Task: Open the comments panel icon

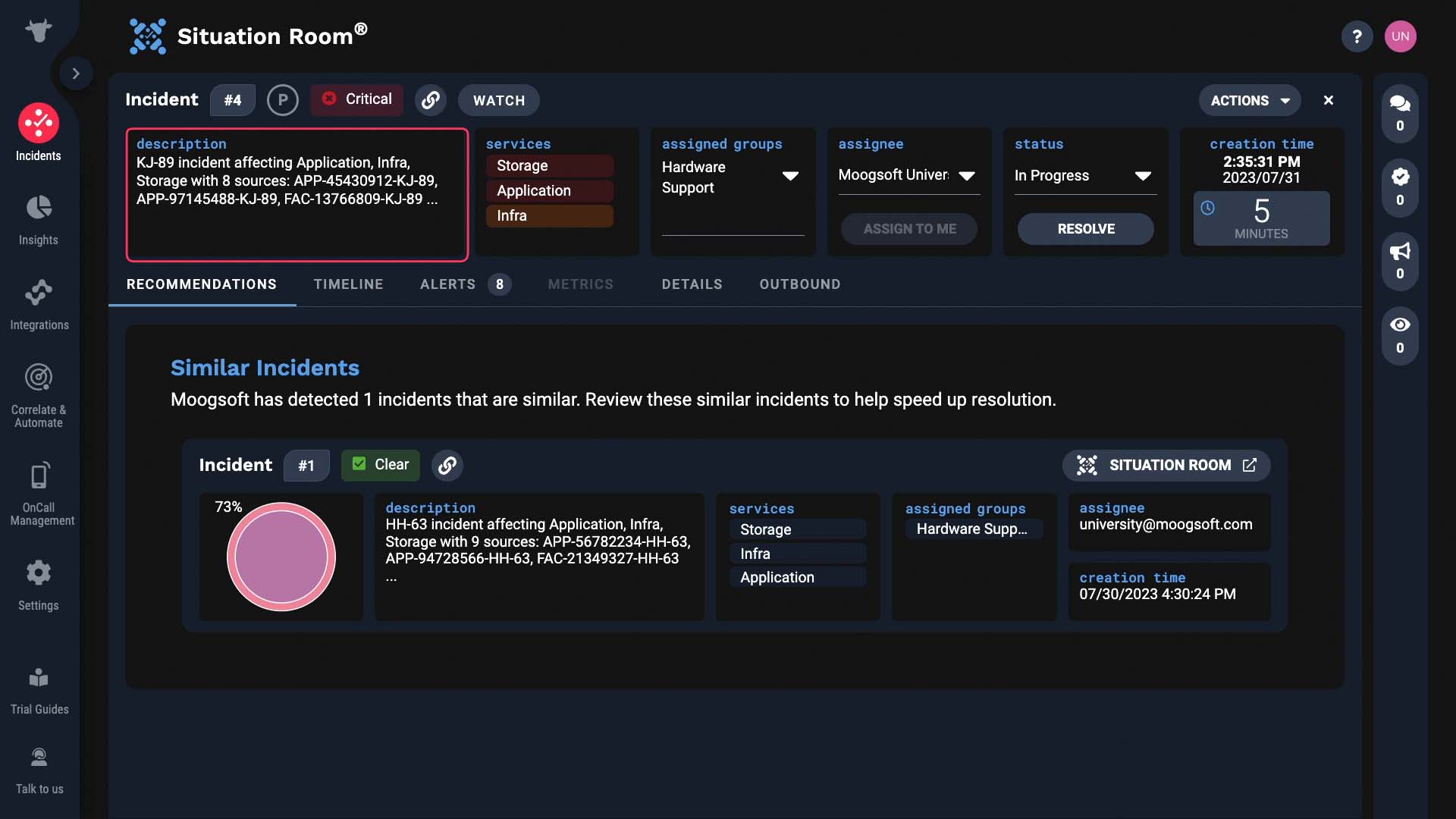Action: point(1400,113)
